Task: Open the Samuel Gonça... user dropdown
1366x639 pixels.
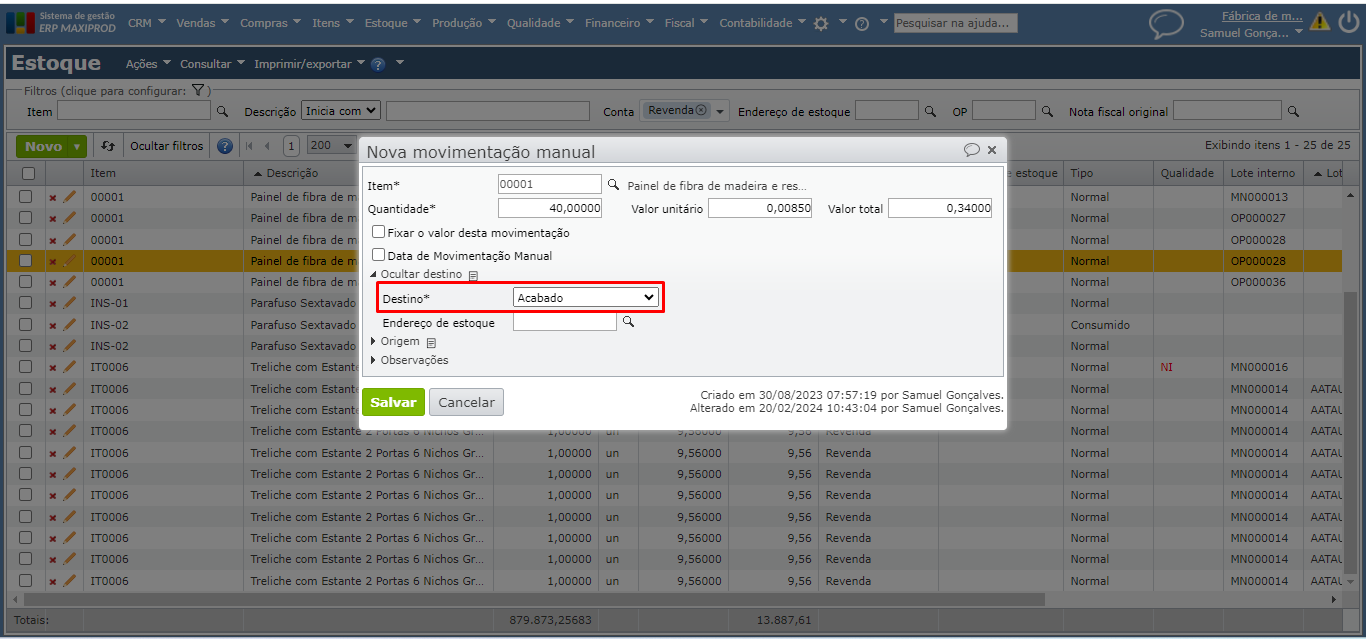Action: coord(1252,33)
